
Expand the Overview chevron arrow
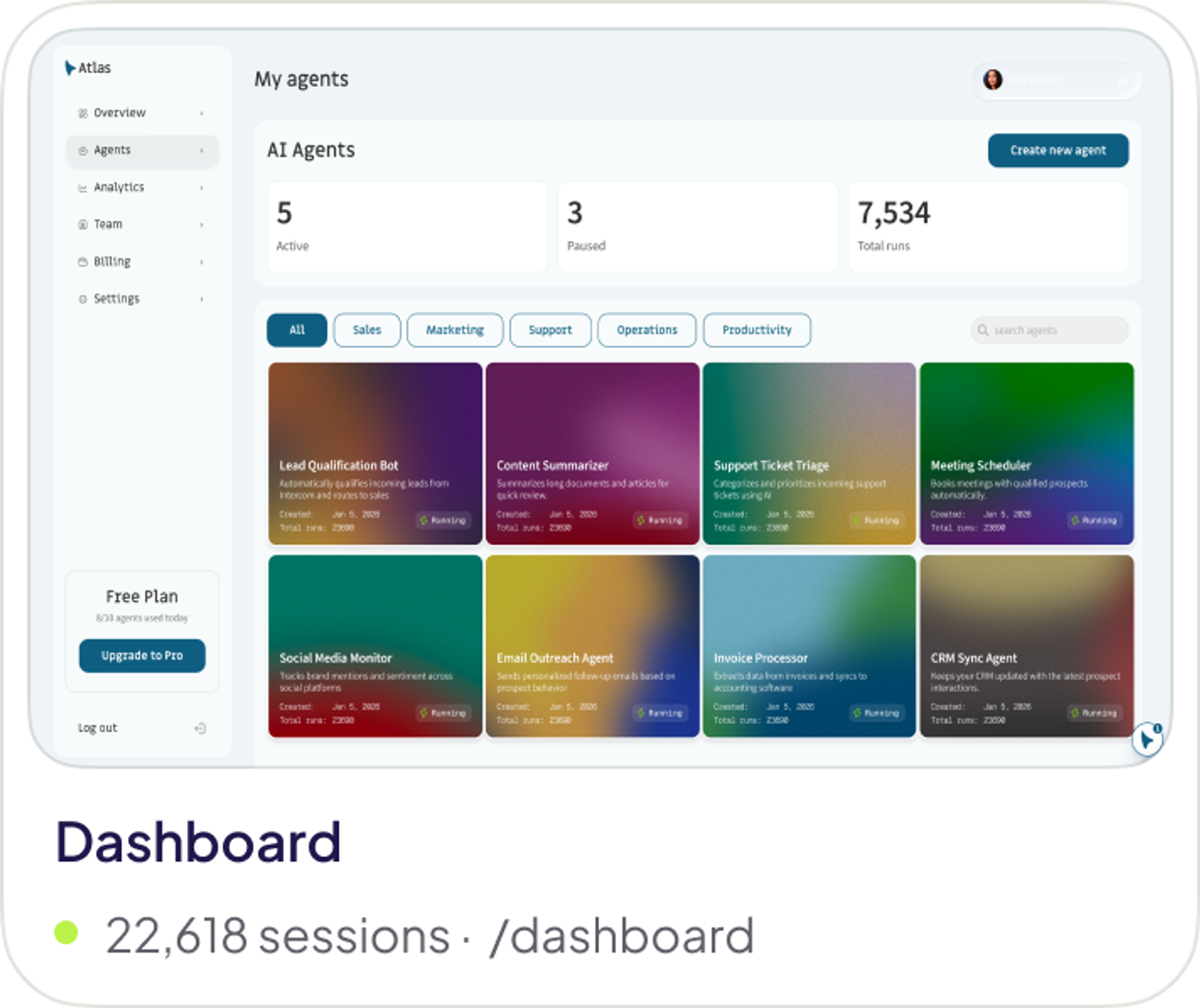tap(201, 113)
